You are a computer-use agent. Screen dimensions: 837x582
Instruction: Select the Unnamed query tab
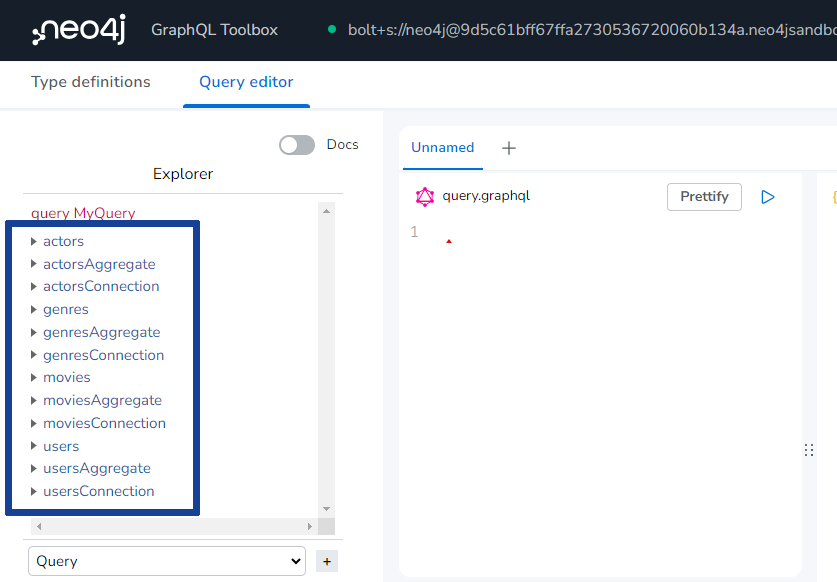(x=442, y=147)
